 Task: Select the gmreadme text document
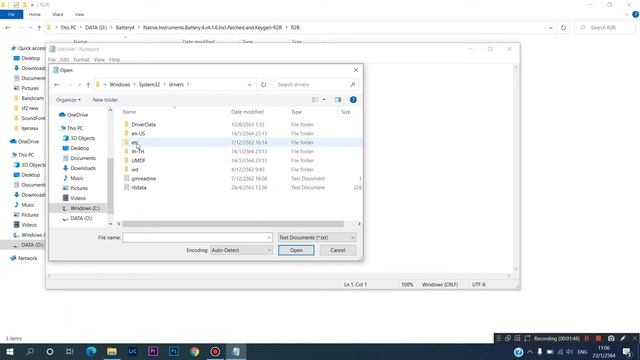point(143,178)
